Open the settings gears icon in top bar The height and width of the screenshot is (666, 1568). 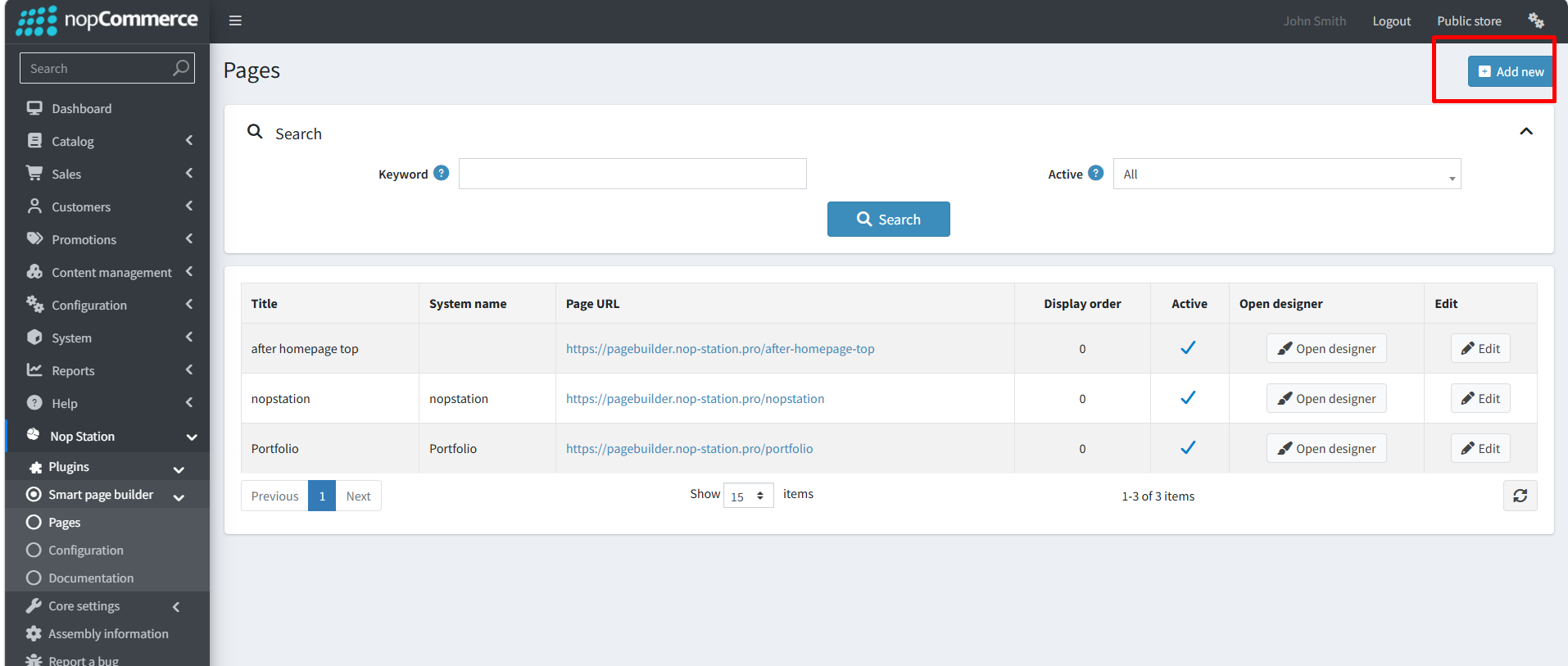click(1536, 20)
